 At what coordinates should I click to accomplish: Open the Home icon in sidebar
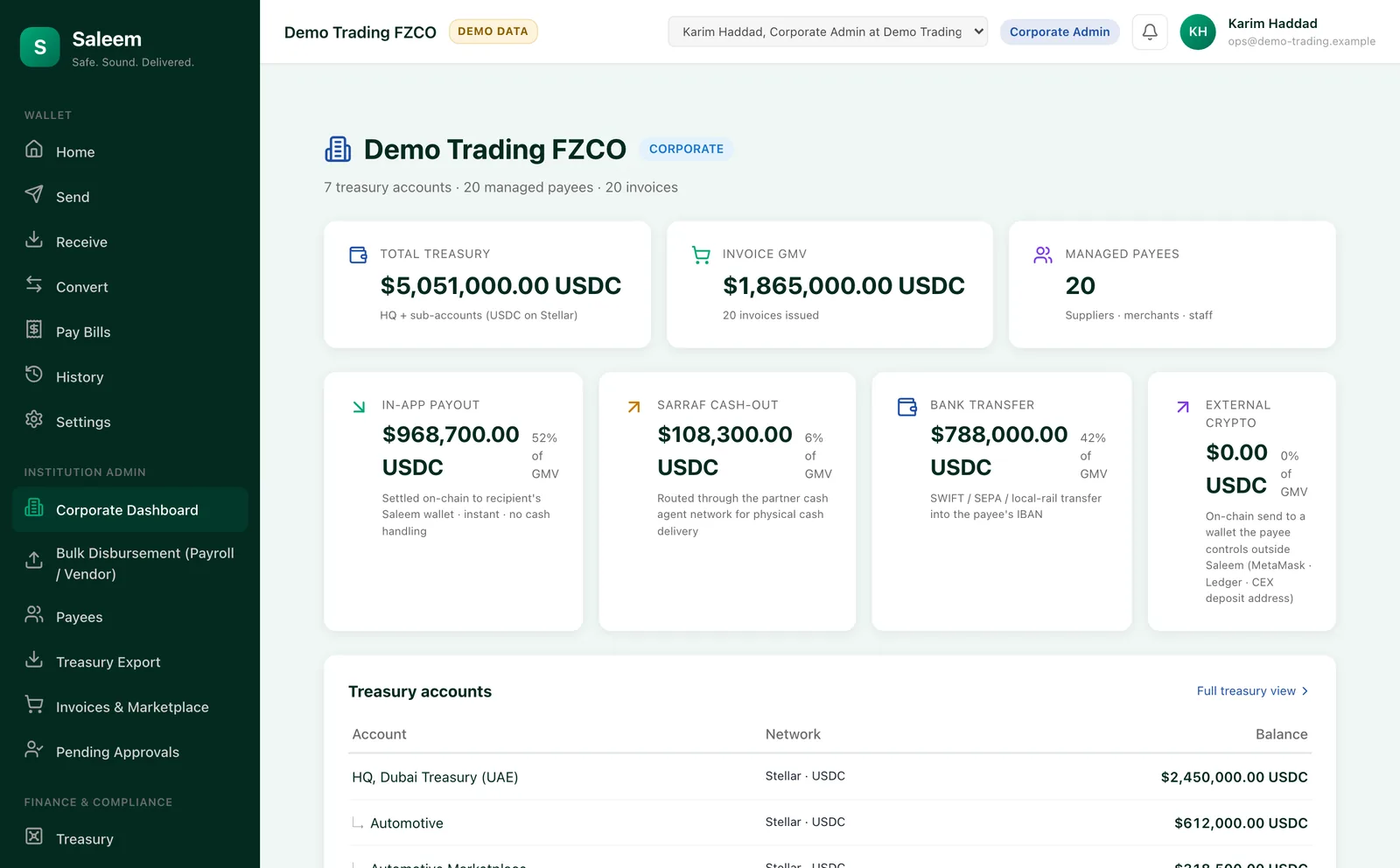[x=34, y=149]
